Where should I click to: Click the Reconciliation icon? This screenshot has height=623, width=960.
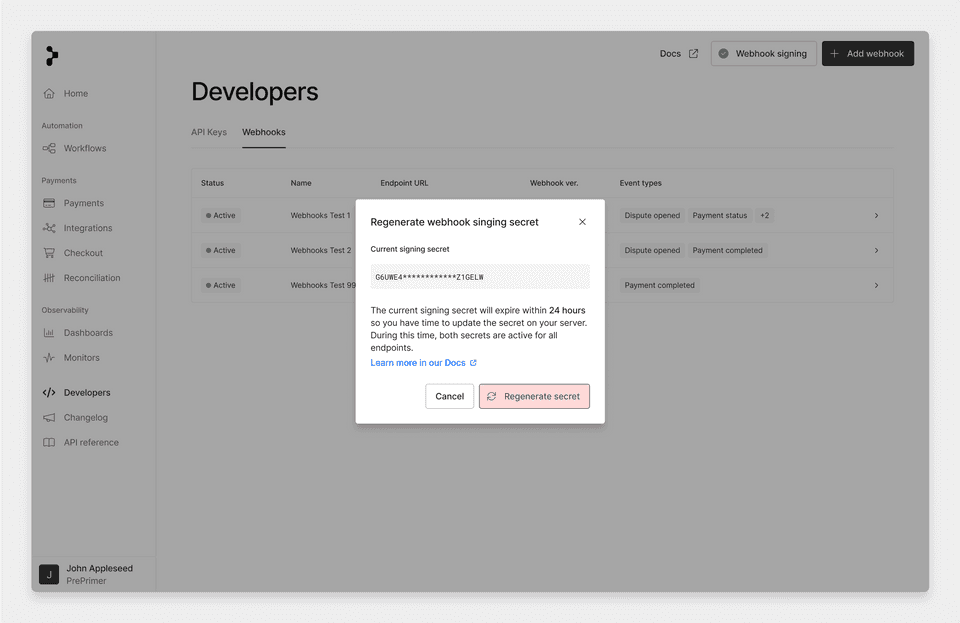tap(49, 278)
